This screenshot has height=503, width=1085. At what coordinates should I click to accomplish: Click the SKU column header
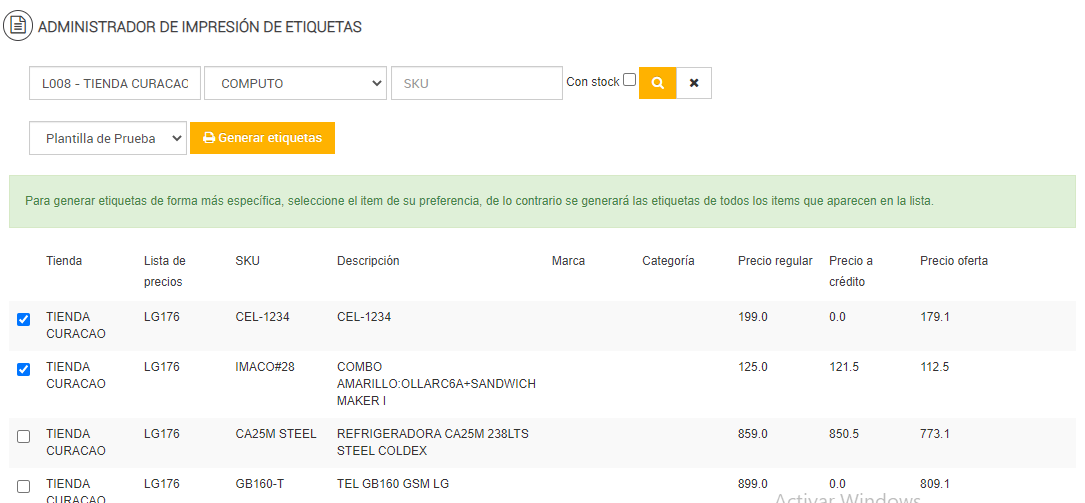[247, 261]
